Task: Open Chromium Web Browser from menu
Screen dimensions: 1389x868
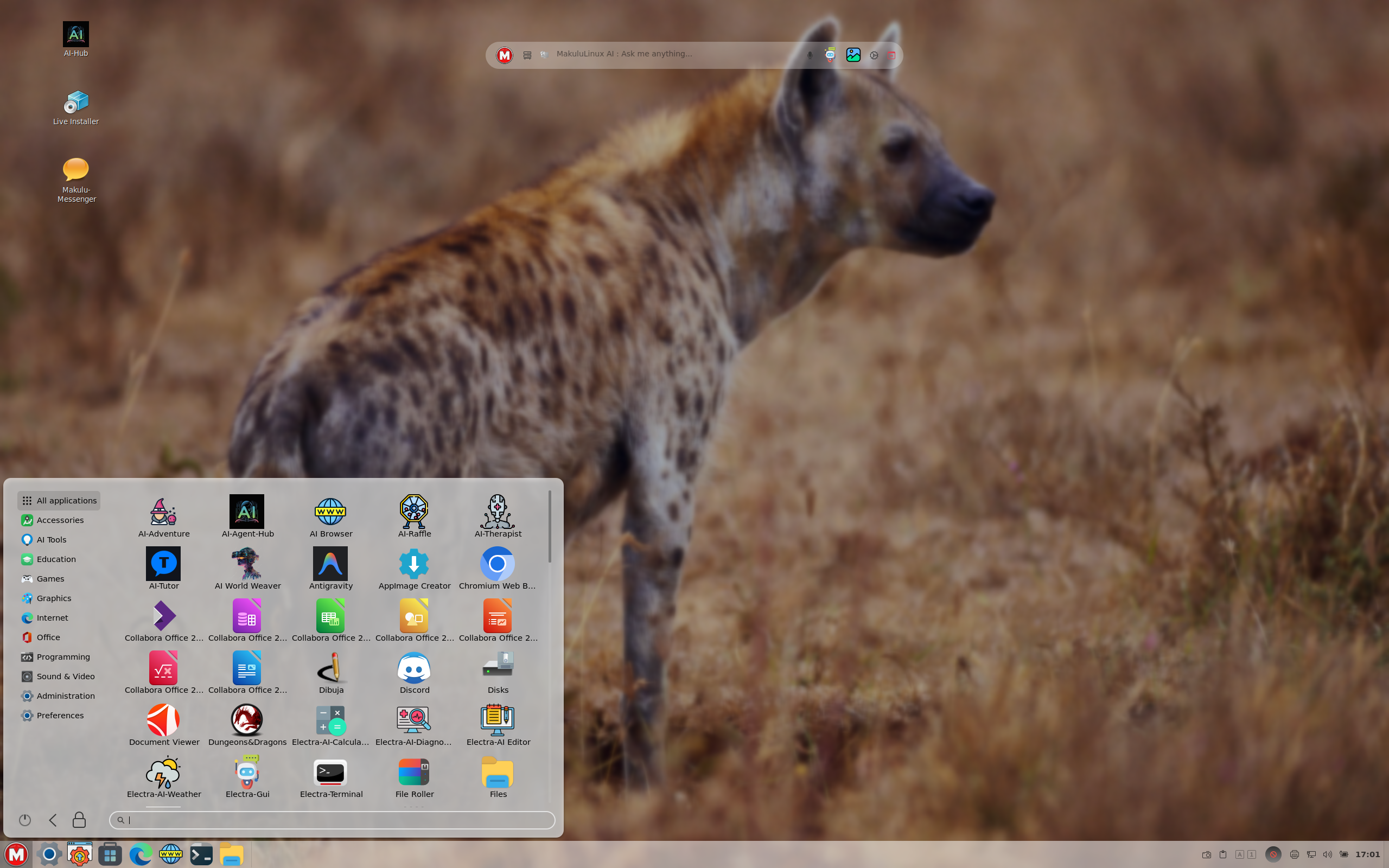Action: point(498,569)
